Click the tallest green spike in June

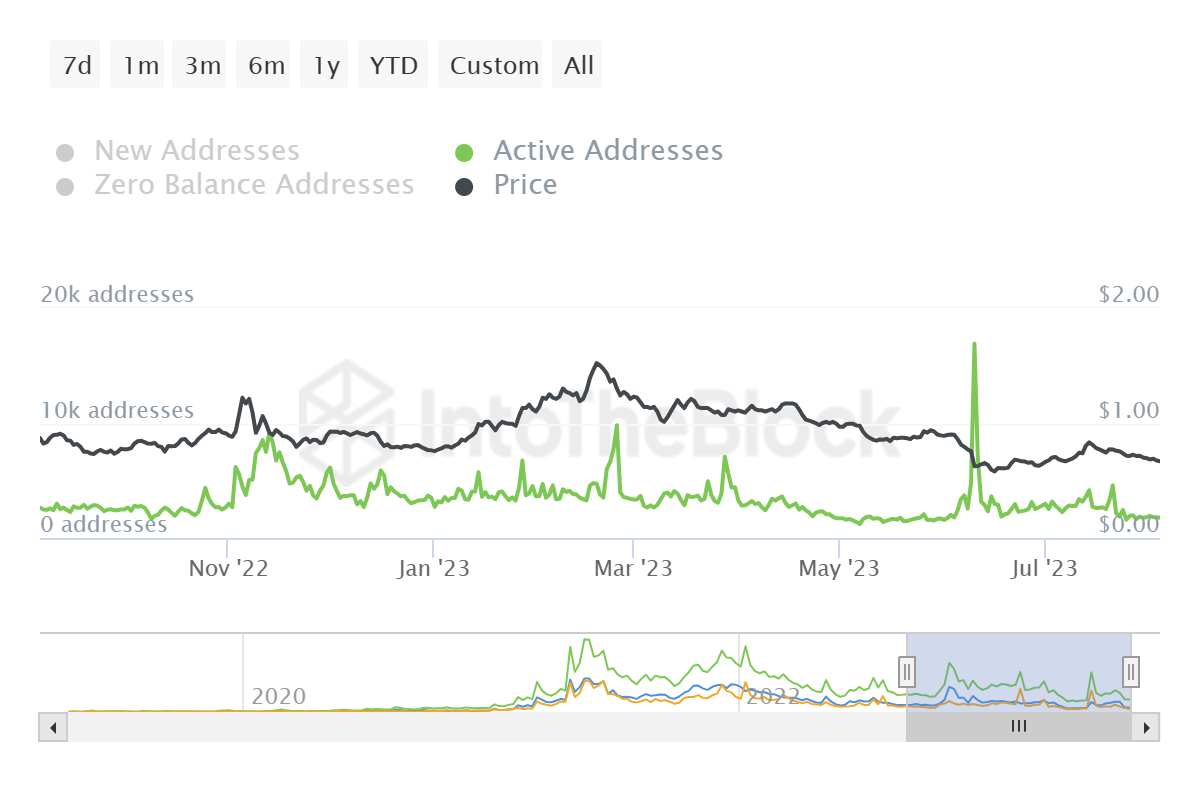point(974,344)
